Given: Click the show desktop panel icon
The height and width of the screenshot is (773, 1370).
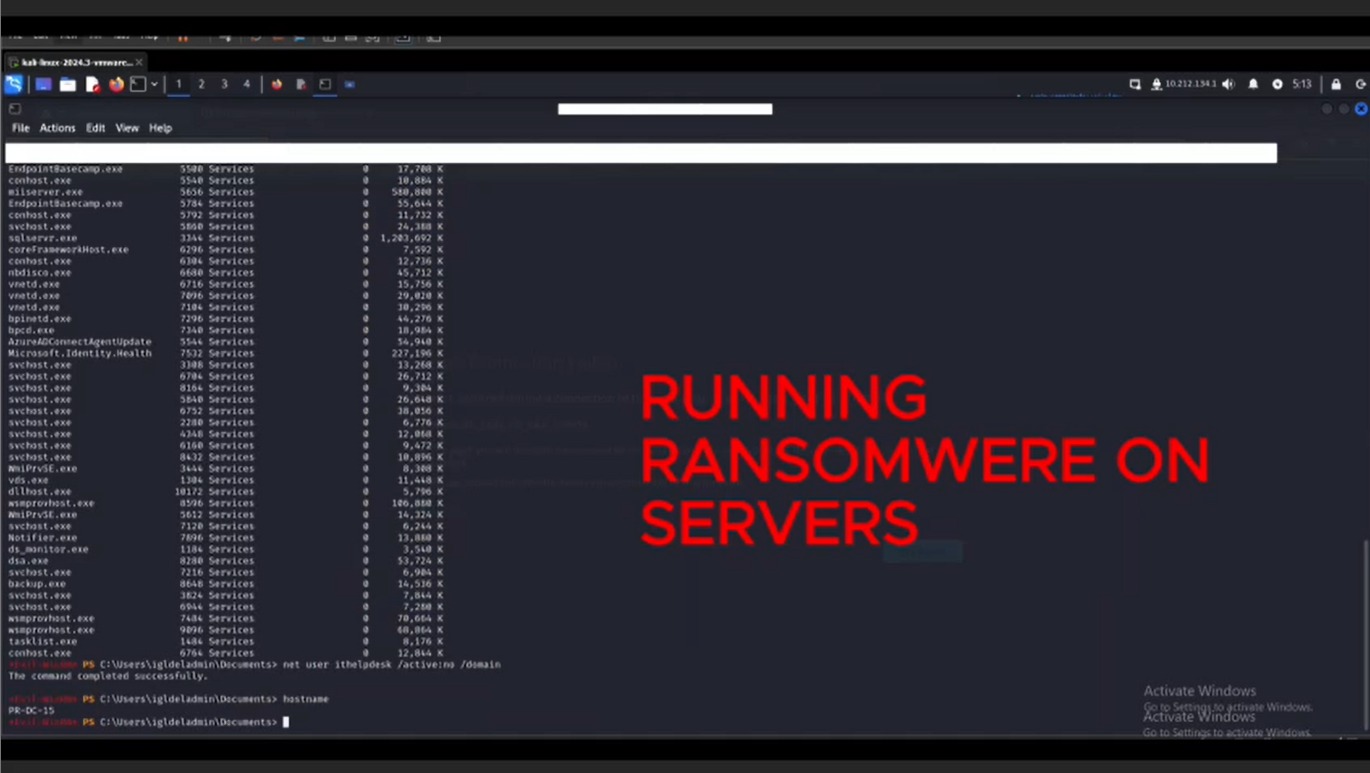Looking at the screenshot, I should click(x=43, y=85).
